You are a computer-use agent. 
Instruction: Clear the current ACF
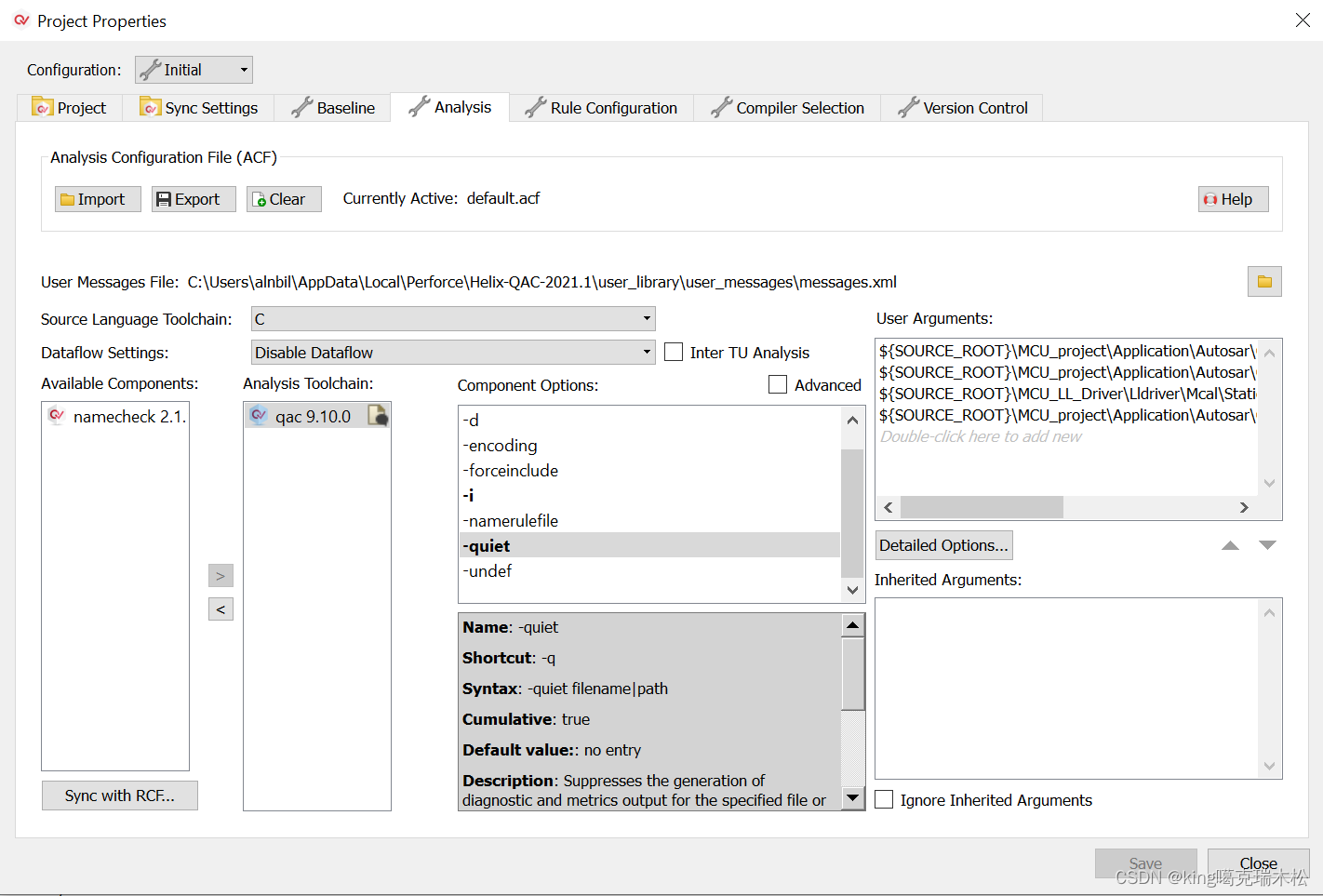284,199
